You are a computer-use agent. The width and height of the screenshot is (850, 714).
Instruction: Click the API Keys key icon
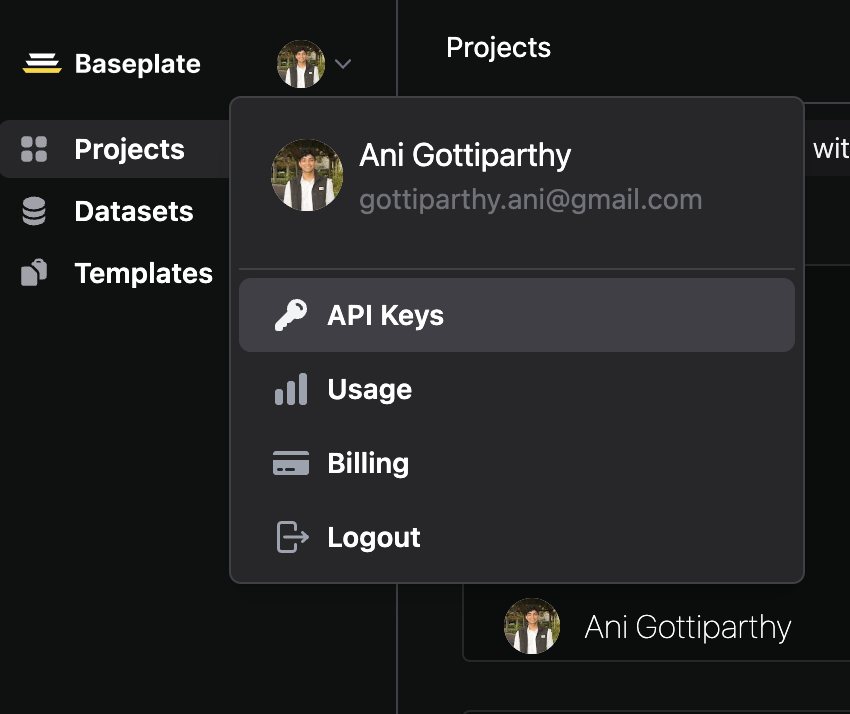(x=291, y=316)
